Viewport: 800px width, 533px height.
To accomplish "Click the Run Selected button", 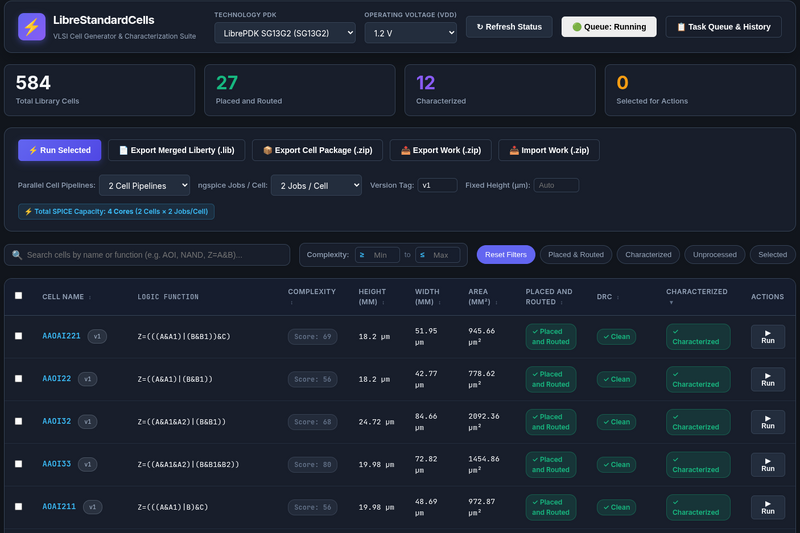I will 60,150.
